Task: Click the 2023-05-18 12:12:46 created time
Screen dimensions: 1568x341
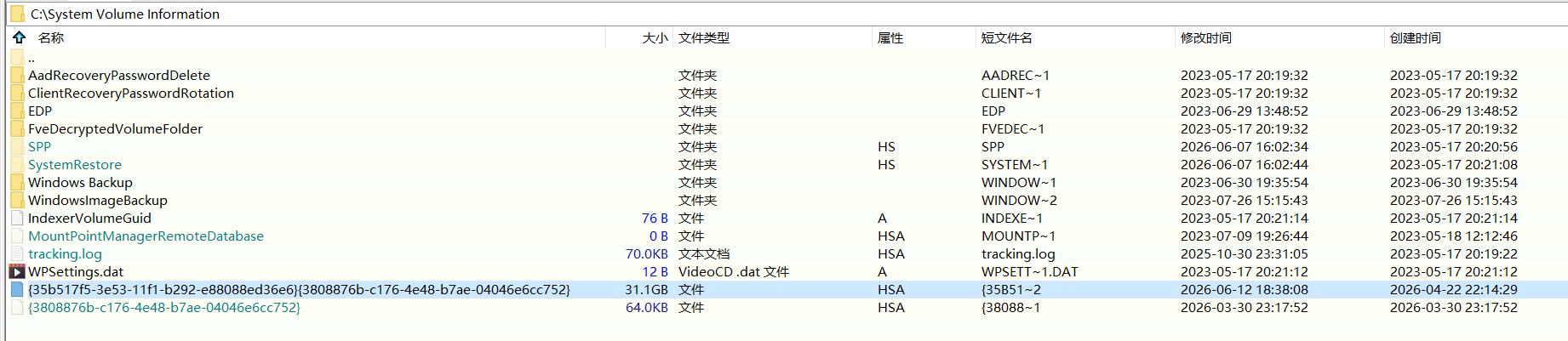Action: point(1454,236)
